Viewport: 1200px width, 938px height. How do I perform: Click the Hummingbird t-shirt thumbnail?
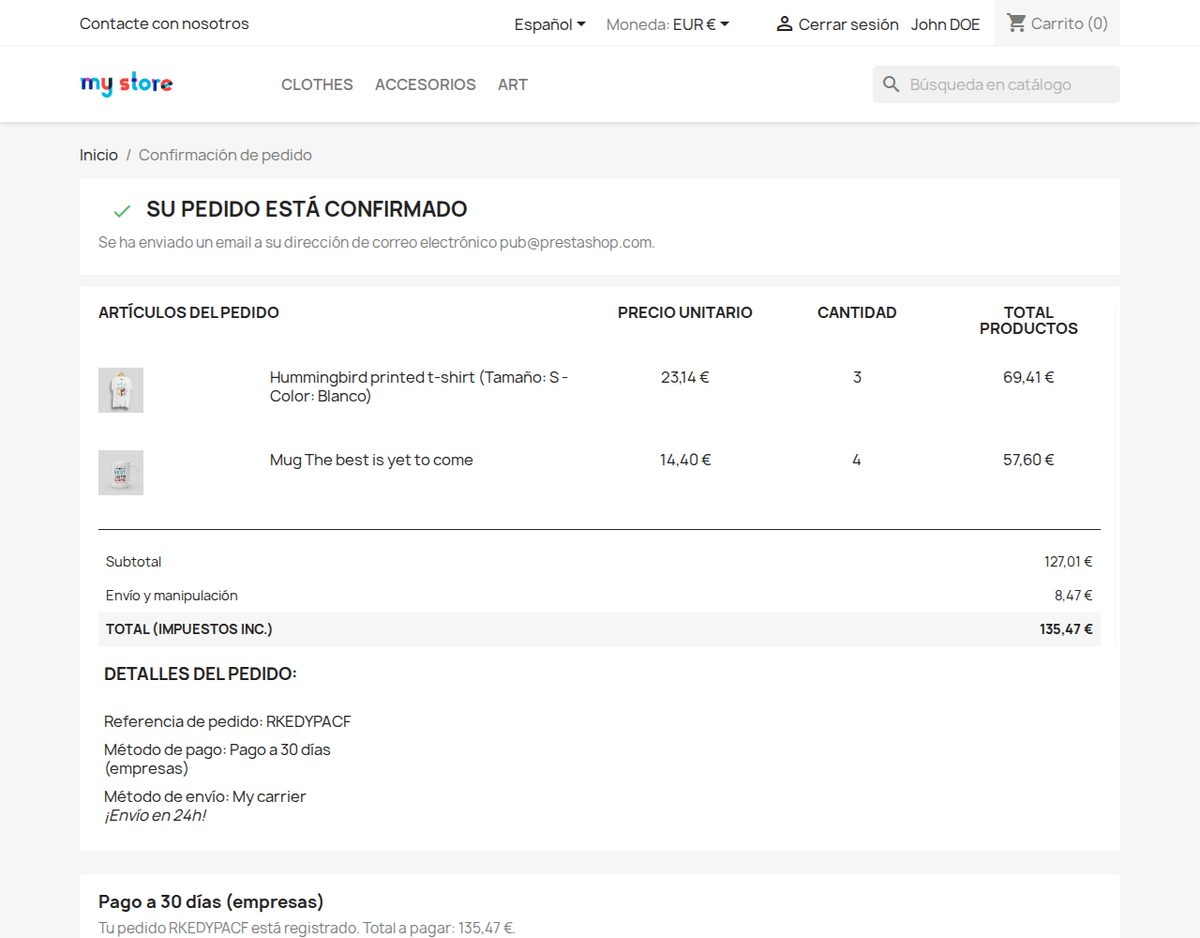(121, 390)
